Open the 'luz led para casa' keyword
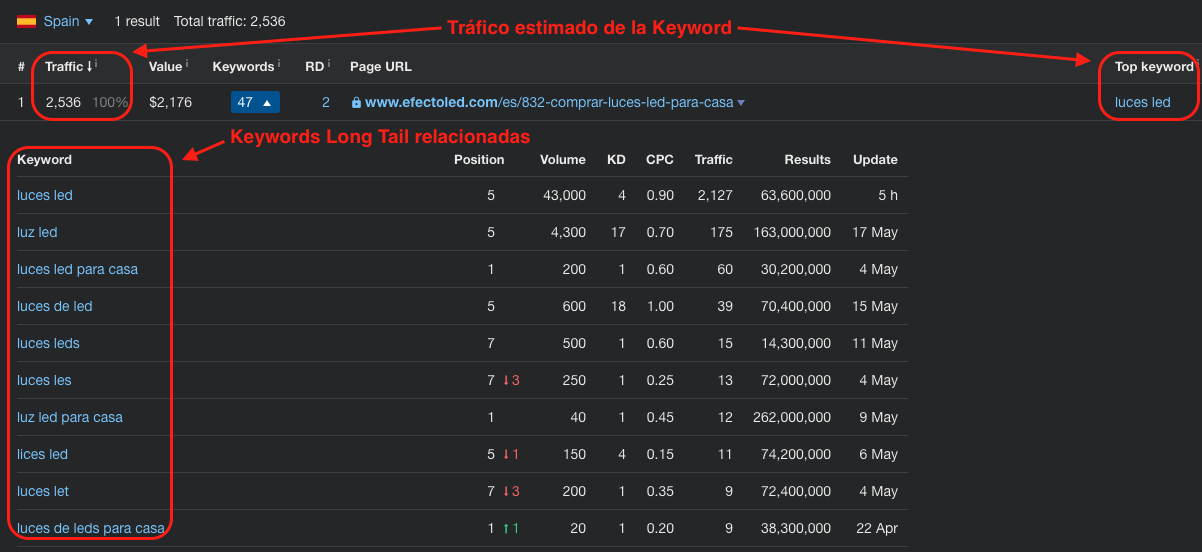Screen dimensions: 1202x552 tap(69, 417)
